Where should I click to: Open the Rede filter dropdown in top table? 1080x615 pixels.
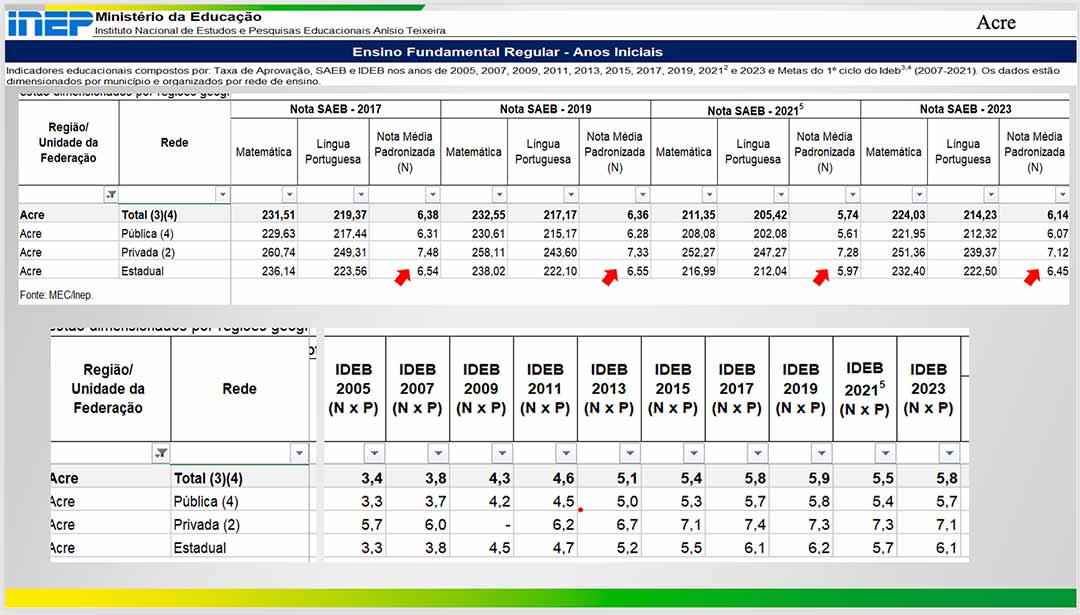pos(222,195)
